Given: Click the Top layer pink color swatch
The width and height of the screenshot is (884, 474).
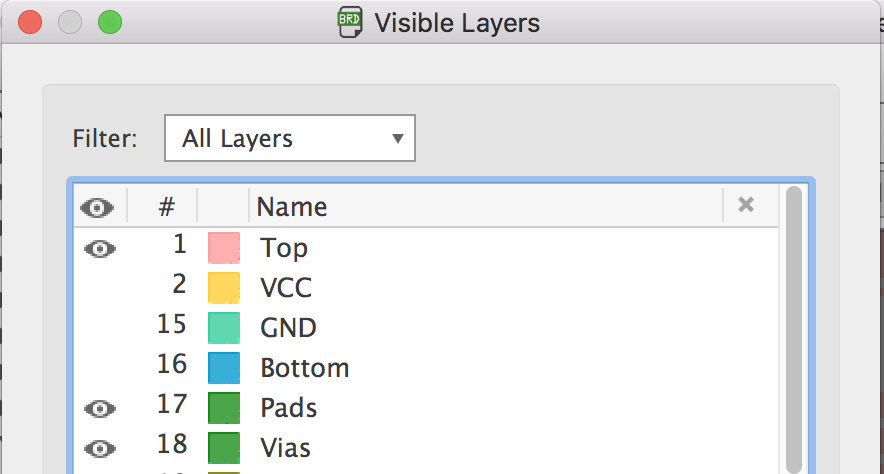Looking at the screenshot, I should click(x=224, y=248).
